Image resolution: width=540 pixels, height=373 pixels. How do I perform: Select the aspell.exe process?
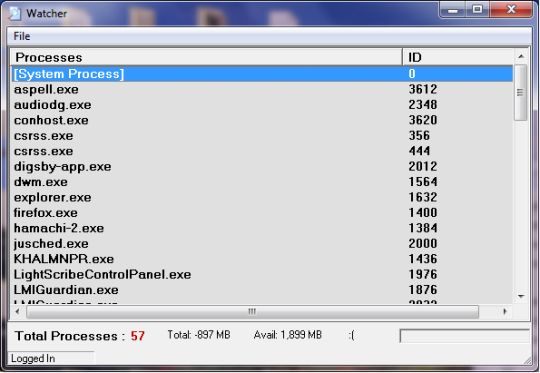pos(262,90)
